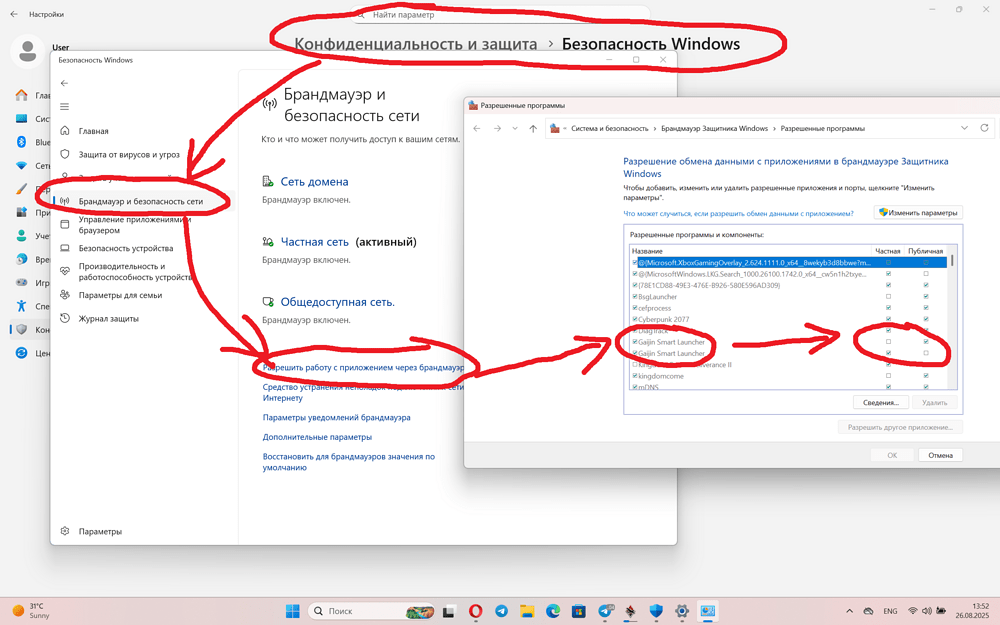Open the address bar history dropdown
Screen dimensions: 1000x625
pyautogui.click(x=964, y=128)
